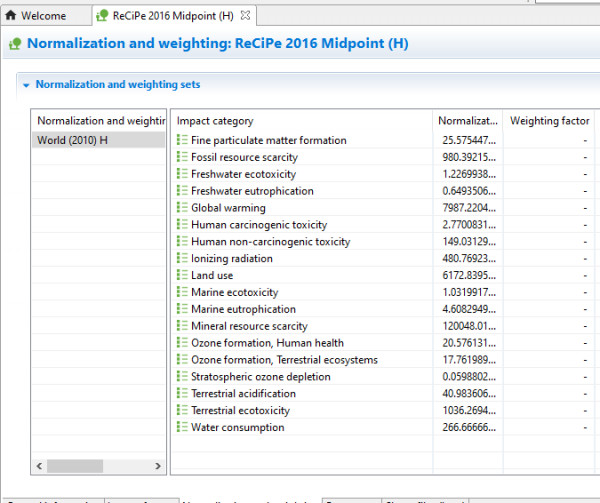The image size is (600, 503).
Task: Click the Human non-carcinogenic toxicity row icon
Action: tap(182, 241)
